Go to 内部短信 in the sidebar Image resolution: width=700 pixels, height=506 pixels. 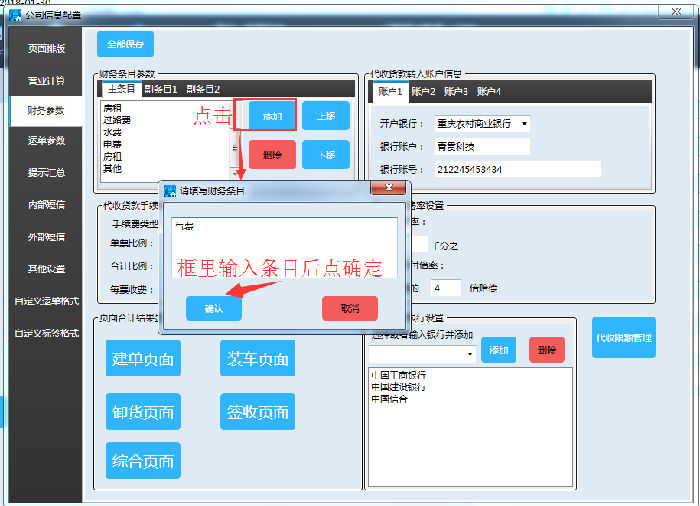click(x=46, y=205)
